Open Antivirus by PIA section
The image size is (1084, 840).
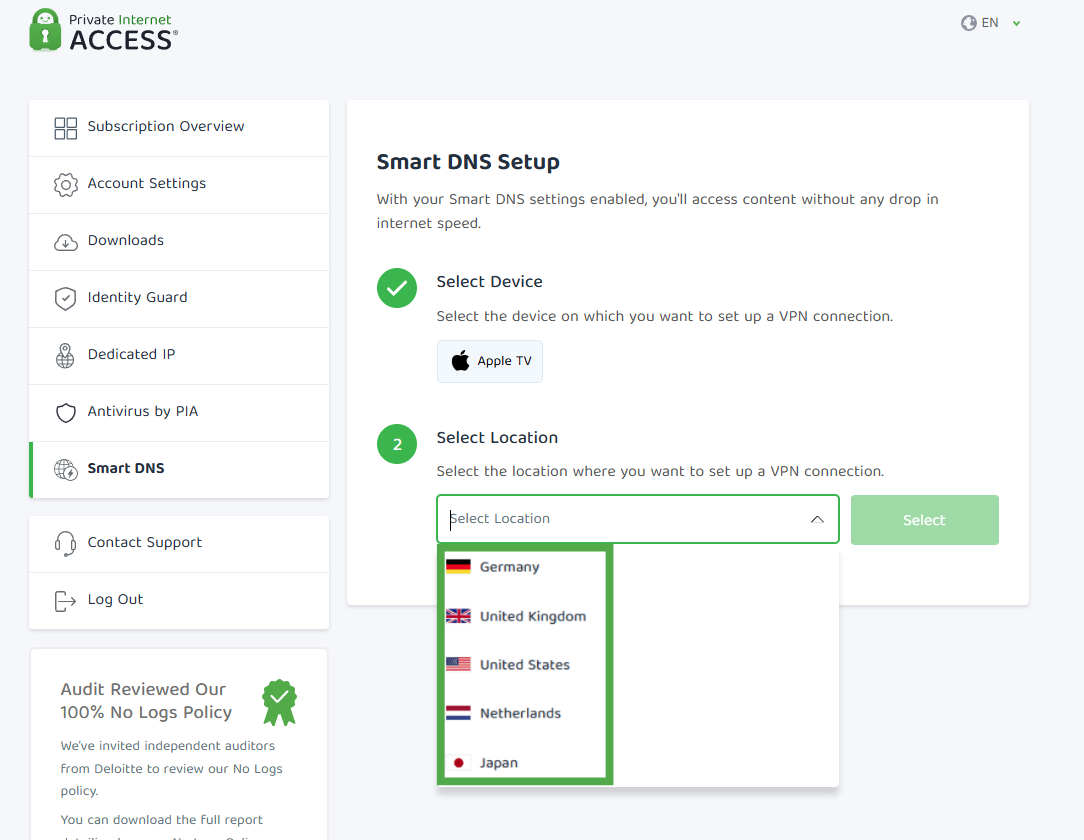179,413
